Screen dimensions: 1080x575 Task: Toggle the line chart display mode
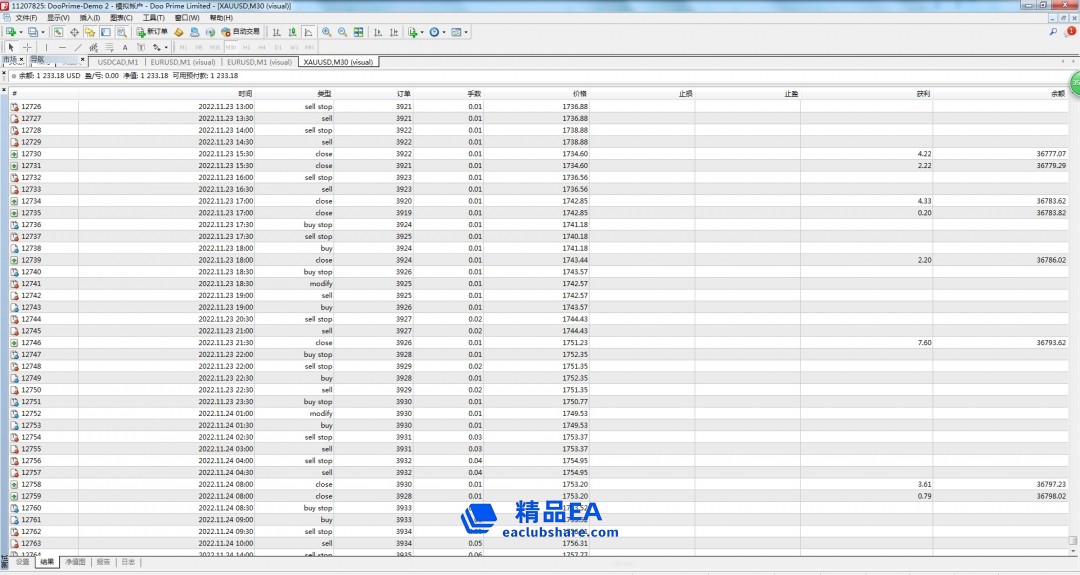309,32
